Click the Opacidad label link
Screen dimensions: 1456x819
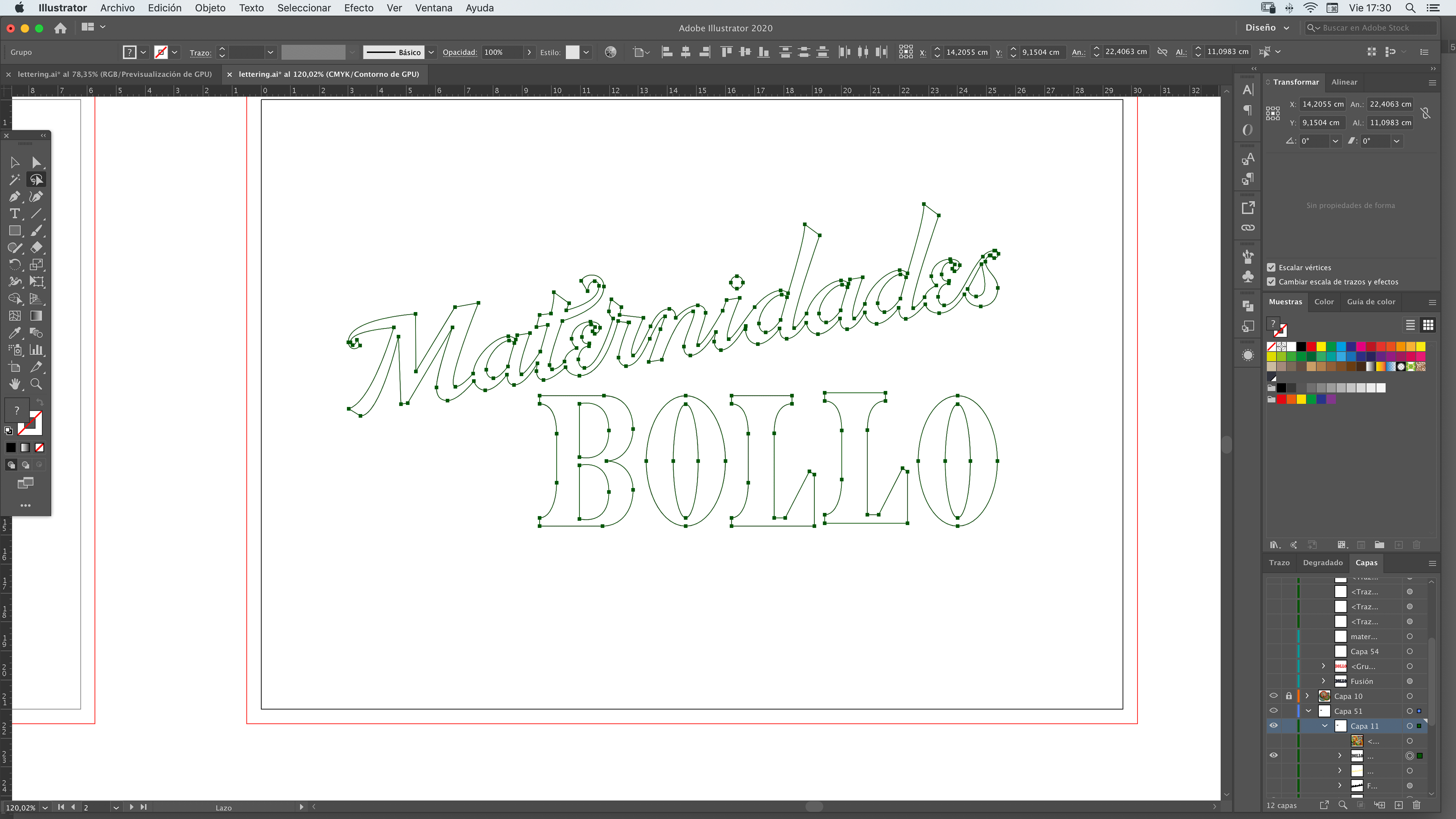pos(460,52)
